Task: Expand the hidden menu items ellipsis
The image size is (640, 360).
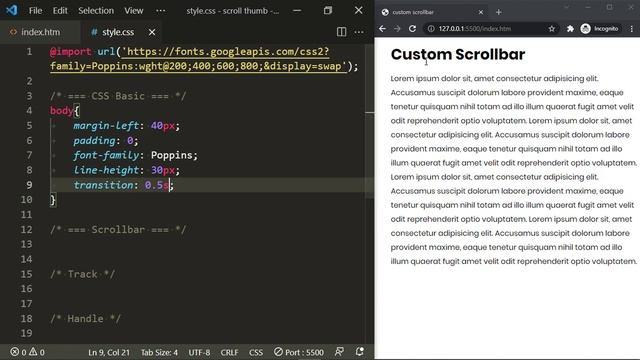Action: coord(161,11)
